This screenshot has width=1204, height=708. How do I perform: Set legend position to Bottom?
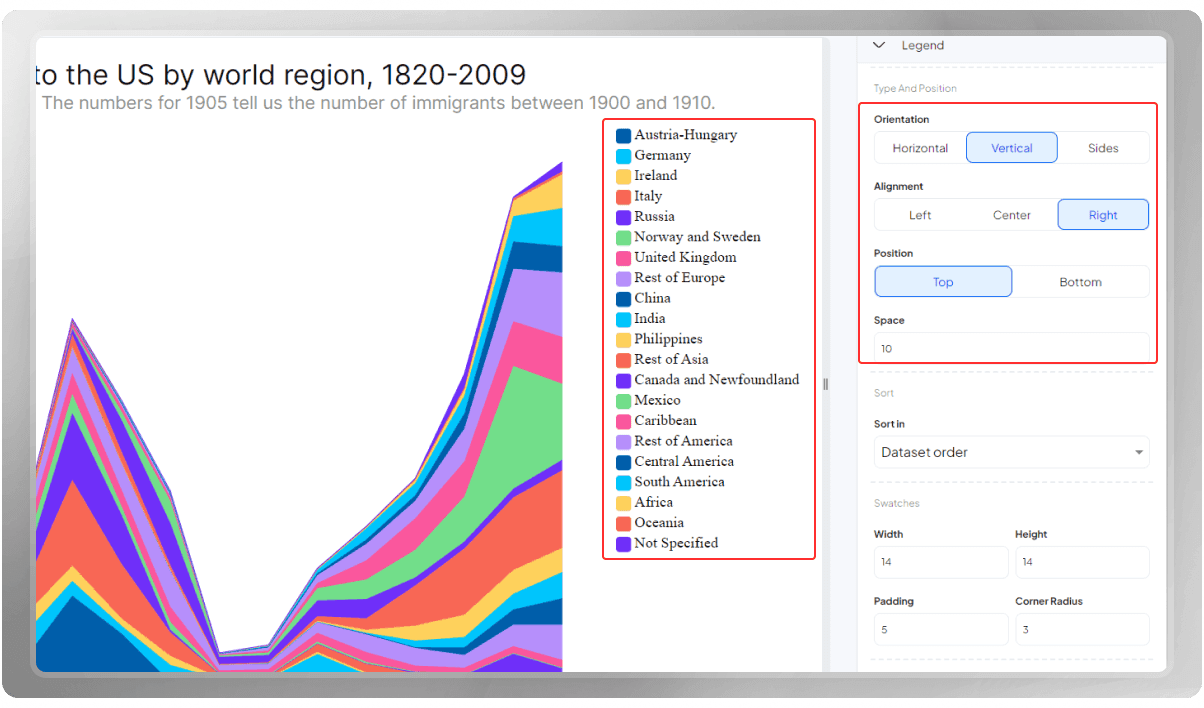point(1080,282)
